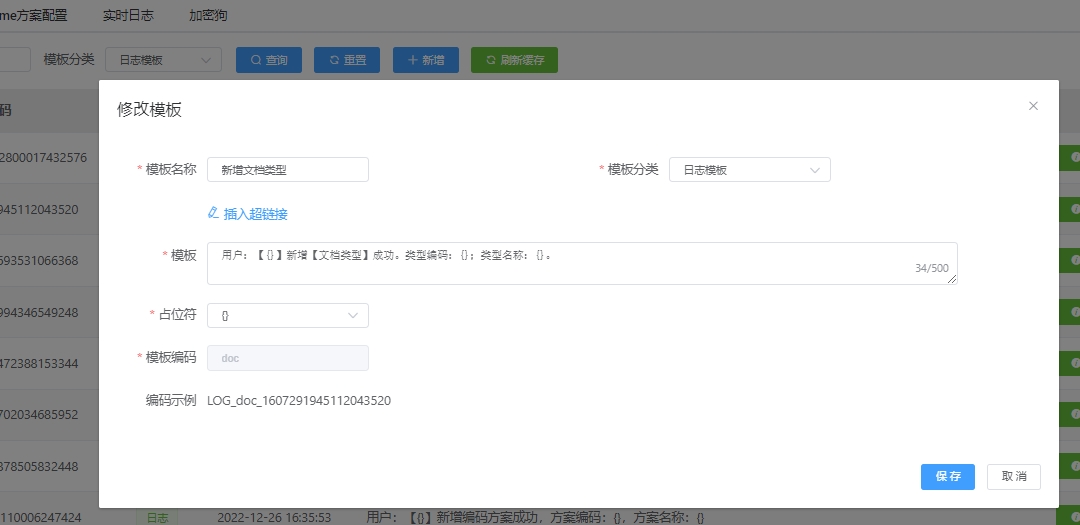This screenshot has height=525, width=1080.
Task: Click the 保存 button
Action: (947, 477)
